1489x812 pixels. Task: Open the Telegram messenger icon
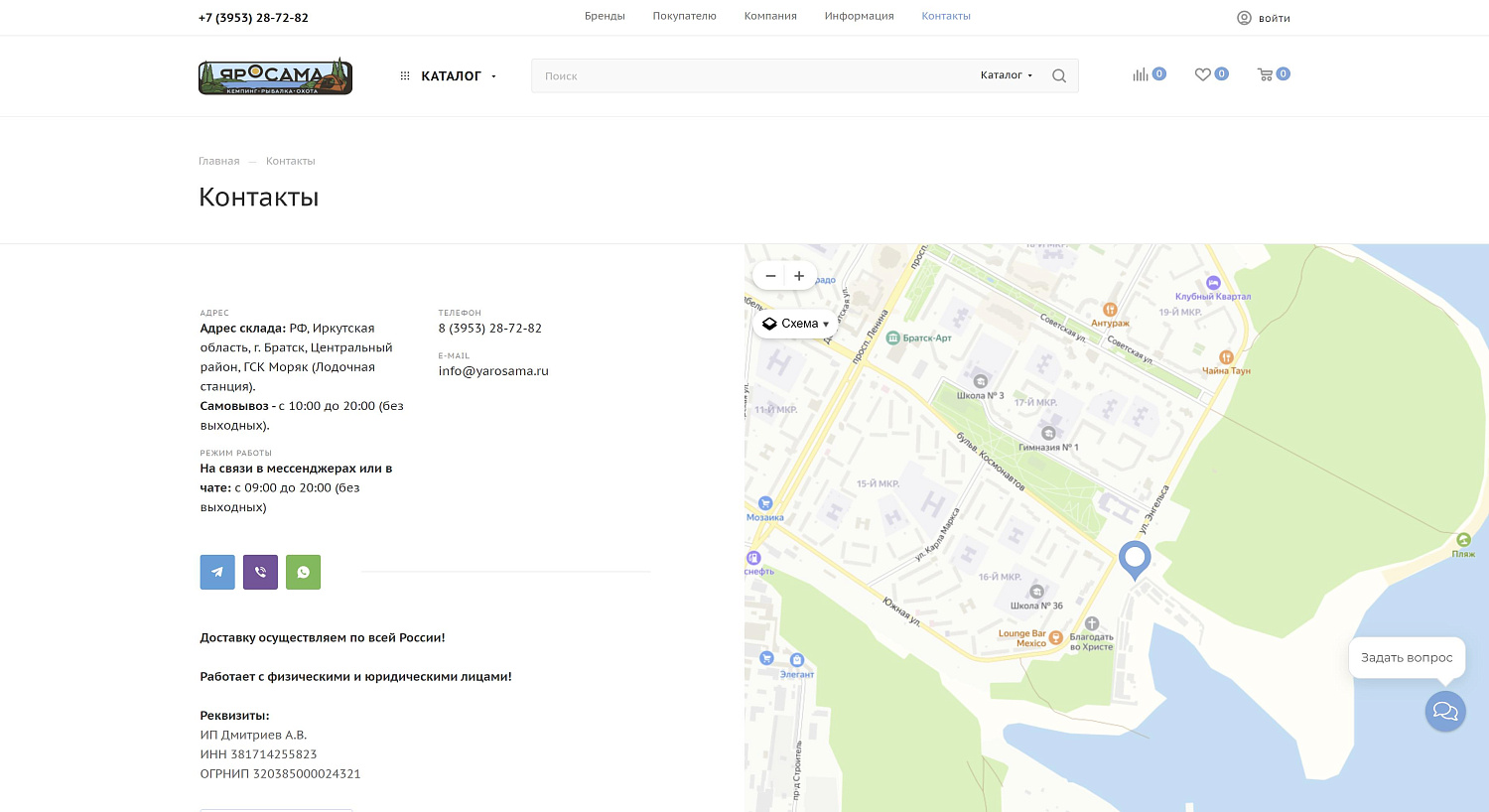tap(217, 572)
